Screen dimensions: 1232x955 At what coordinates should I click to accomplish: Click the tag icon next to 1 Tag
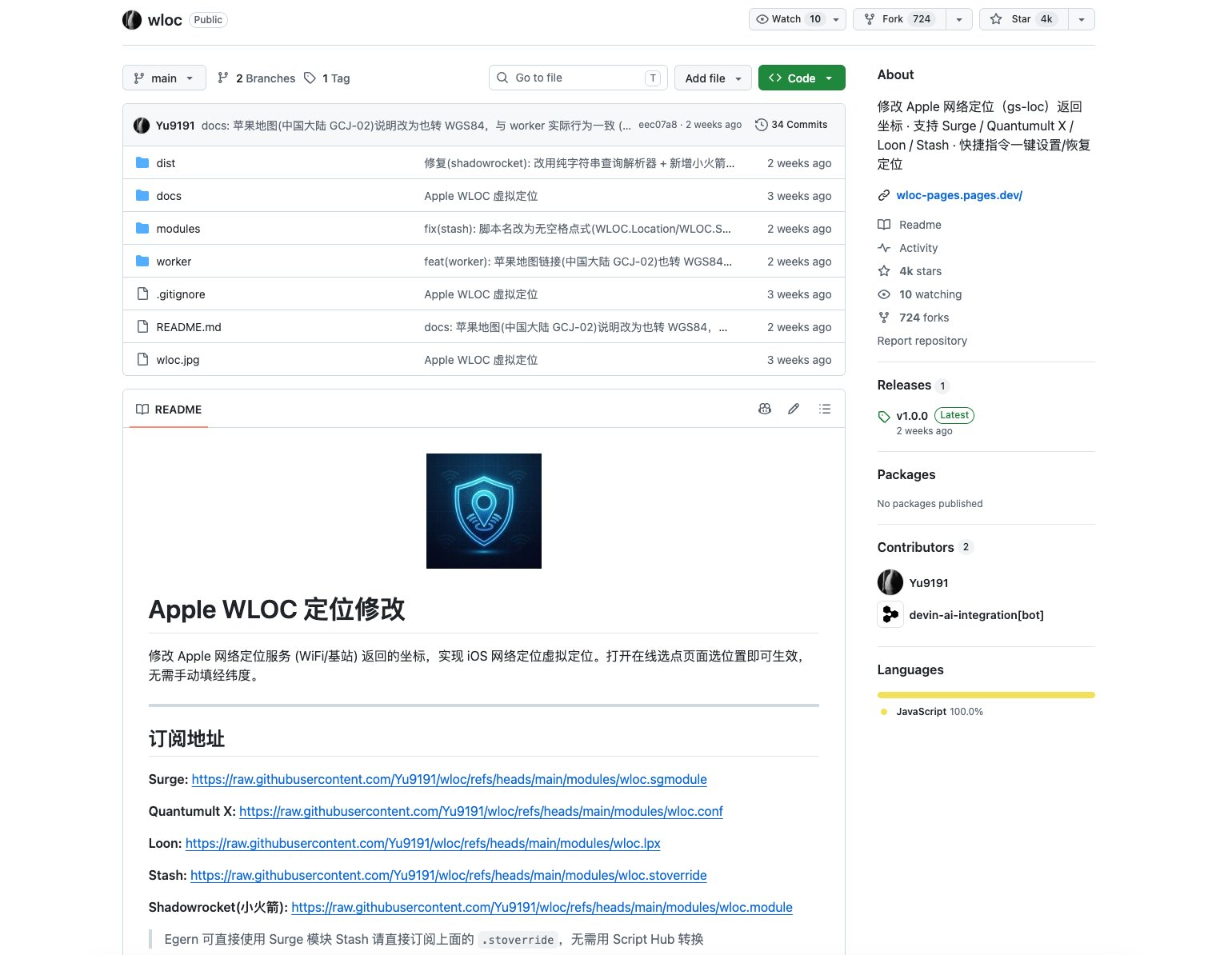pos(310,78)
